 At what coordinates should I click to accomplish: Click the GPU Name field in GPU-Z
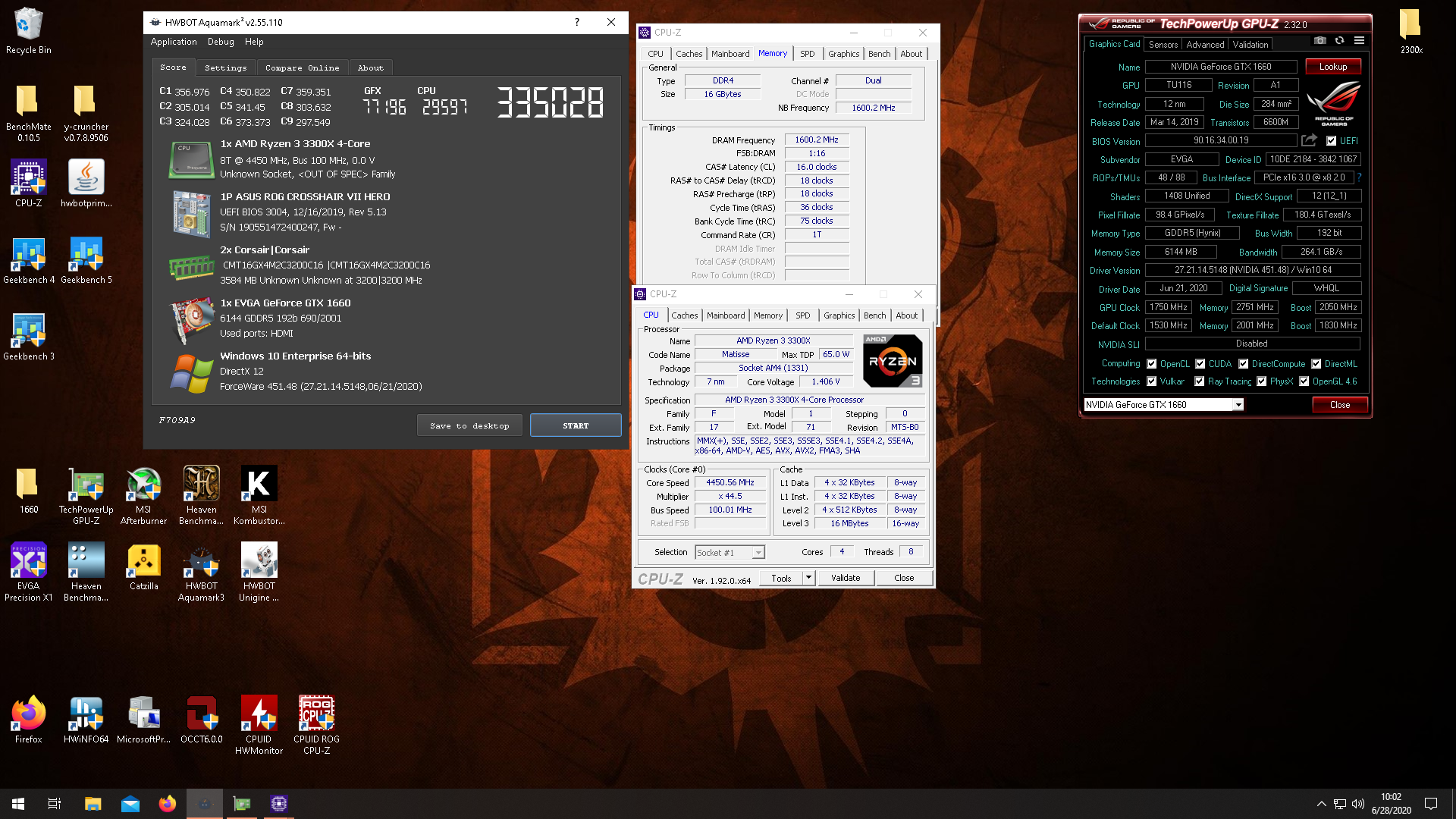(1220, 67)
